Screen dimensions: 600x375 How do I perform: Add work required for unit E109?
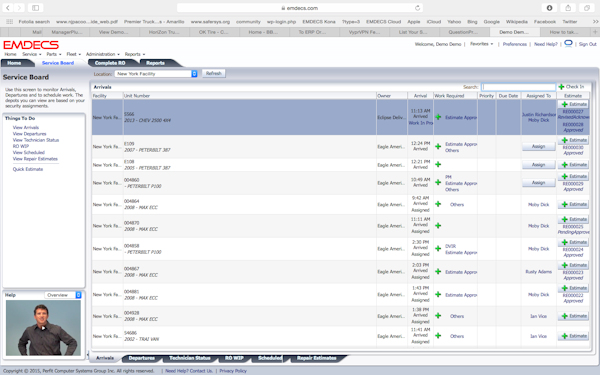click(438, 146)
